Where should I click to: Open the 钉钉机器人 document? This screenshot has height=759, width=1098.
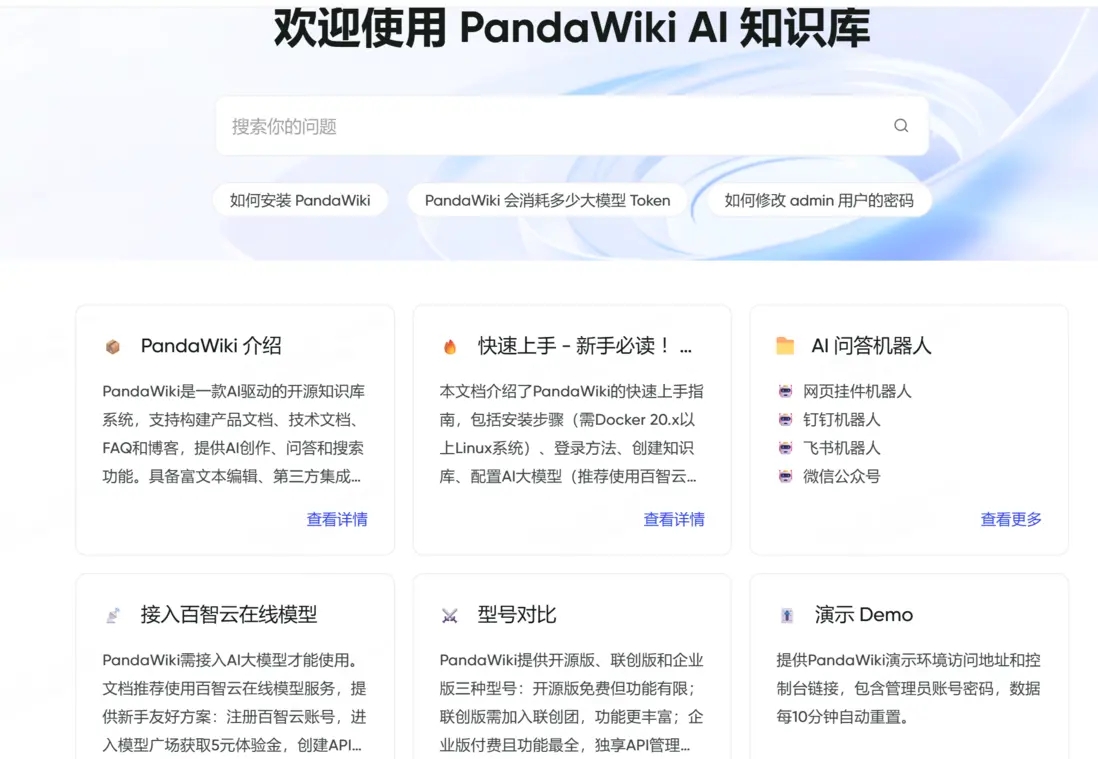coord(841,420)
